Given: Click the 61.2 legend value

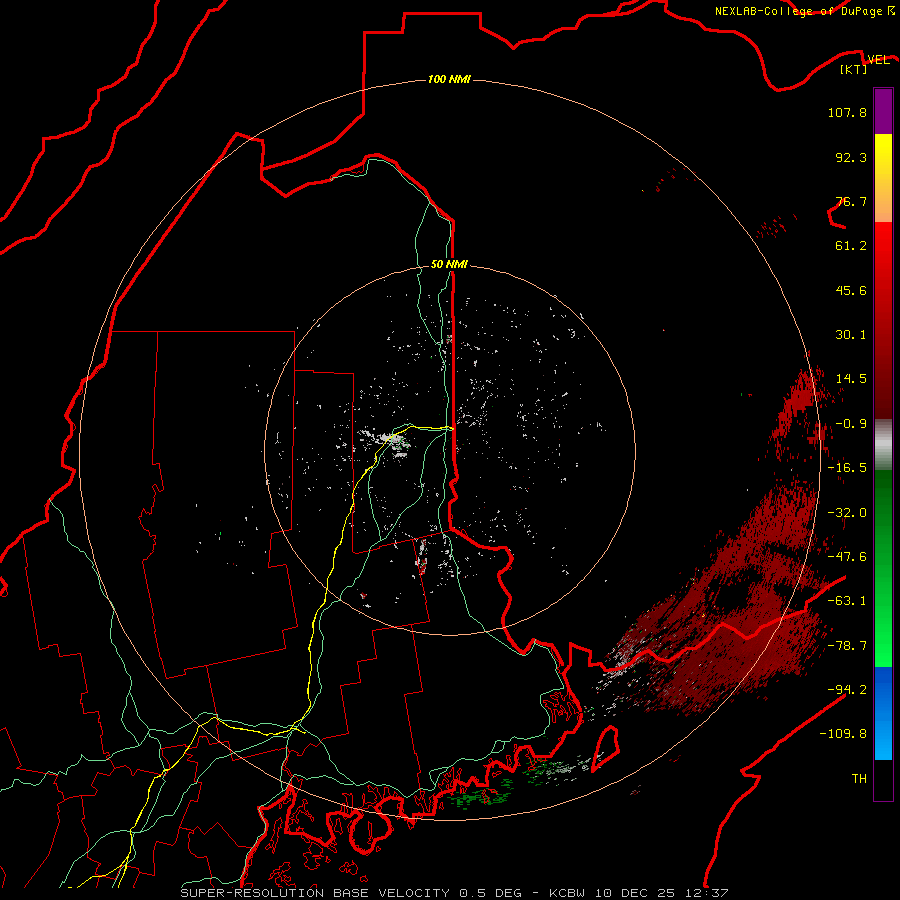Looking at the screenshot, I should point(851,246).
